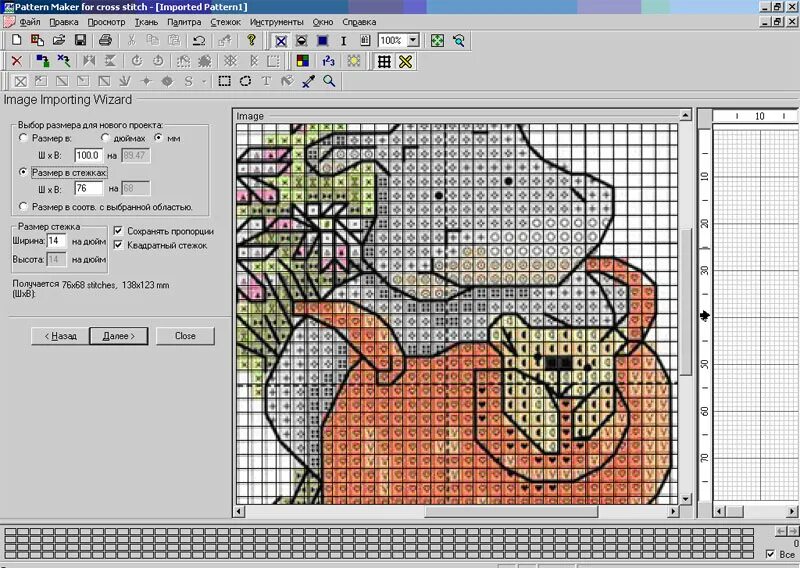Click the Cut scissors icon

pos(131,40)
